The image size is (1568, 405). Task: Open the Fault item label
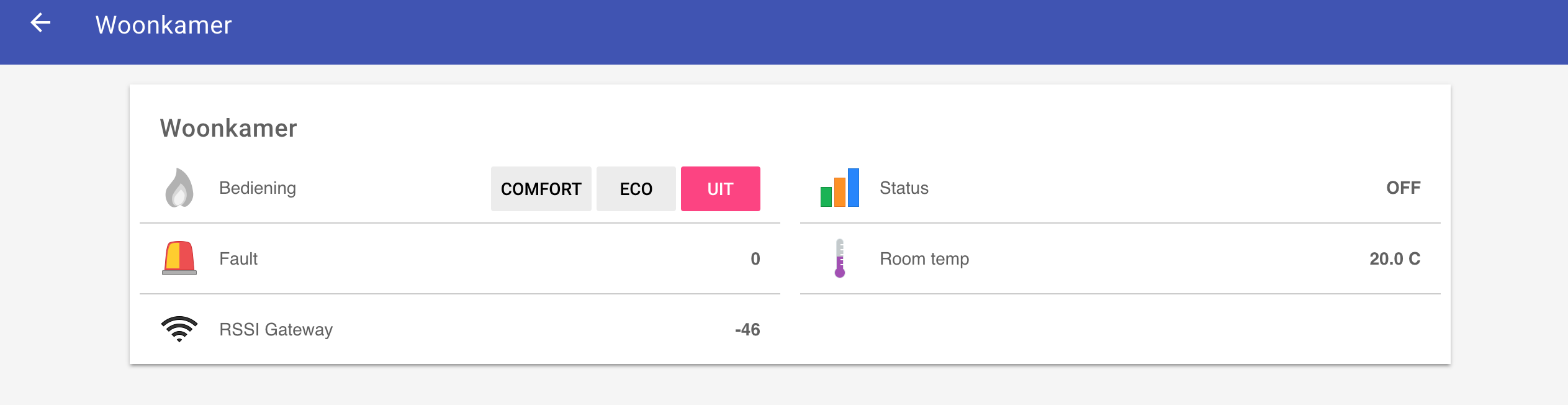tap(238, 259)
